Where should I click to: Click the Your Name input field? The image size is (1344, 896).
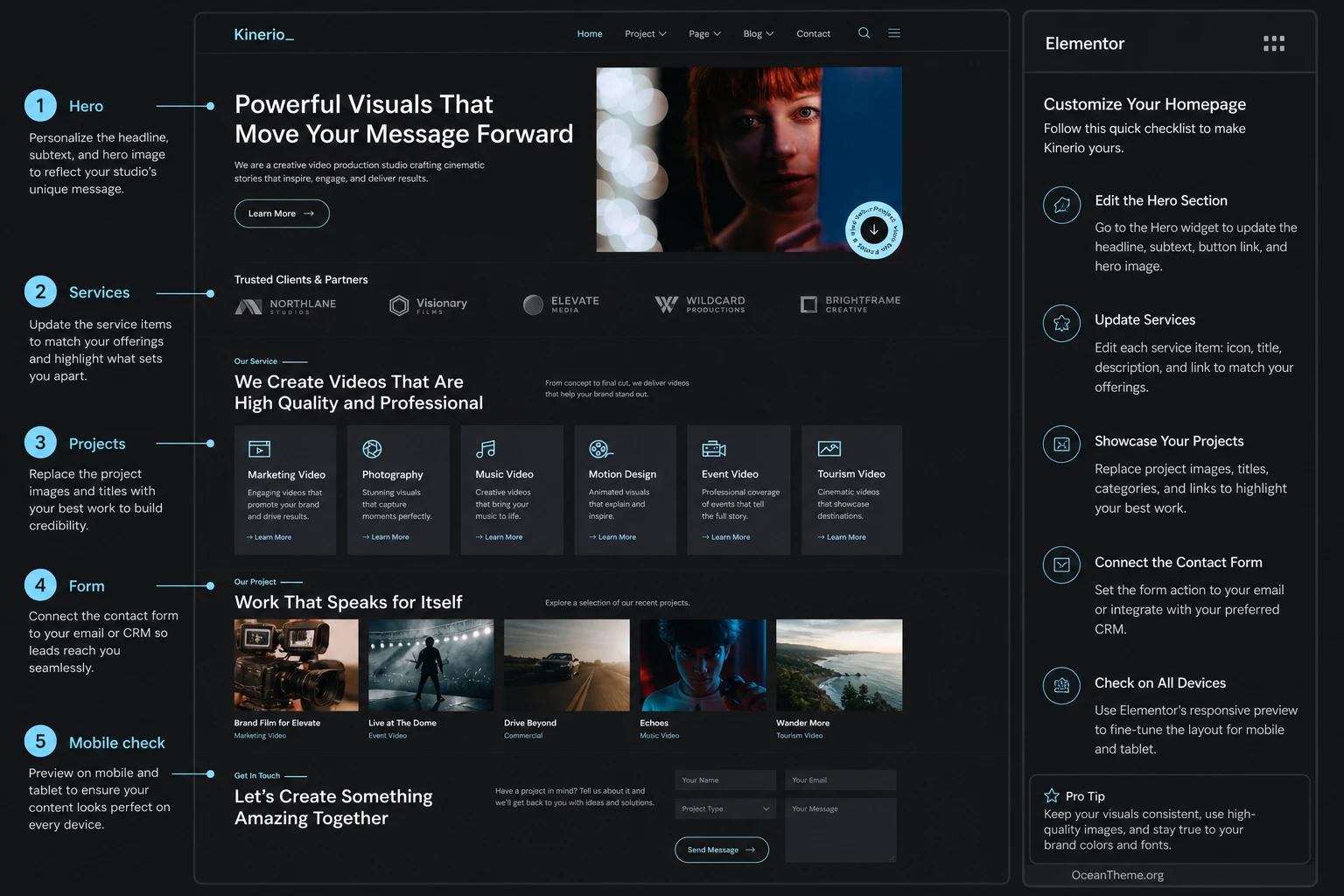[725, 780]
